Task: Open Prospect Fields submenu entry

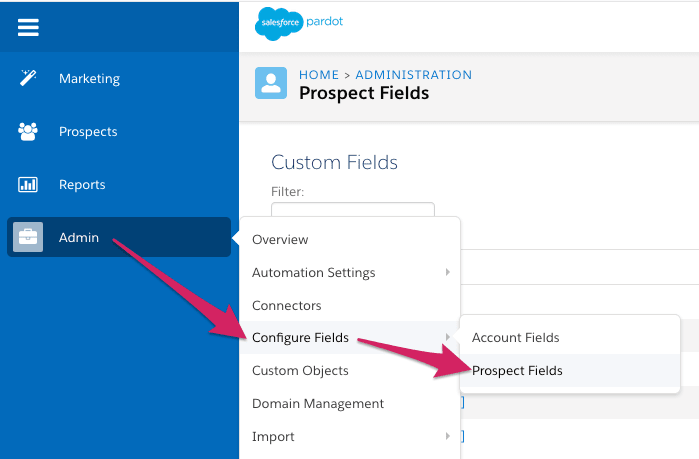Action: 570,370
